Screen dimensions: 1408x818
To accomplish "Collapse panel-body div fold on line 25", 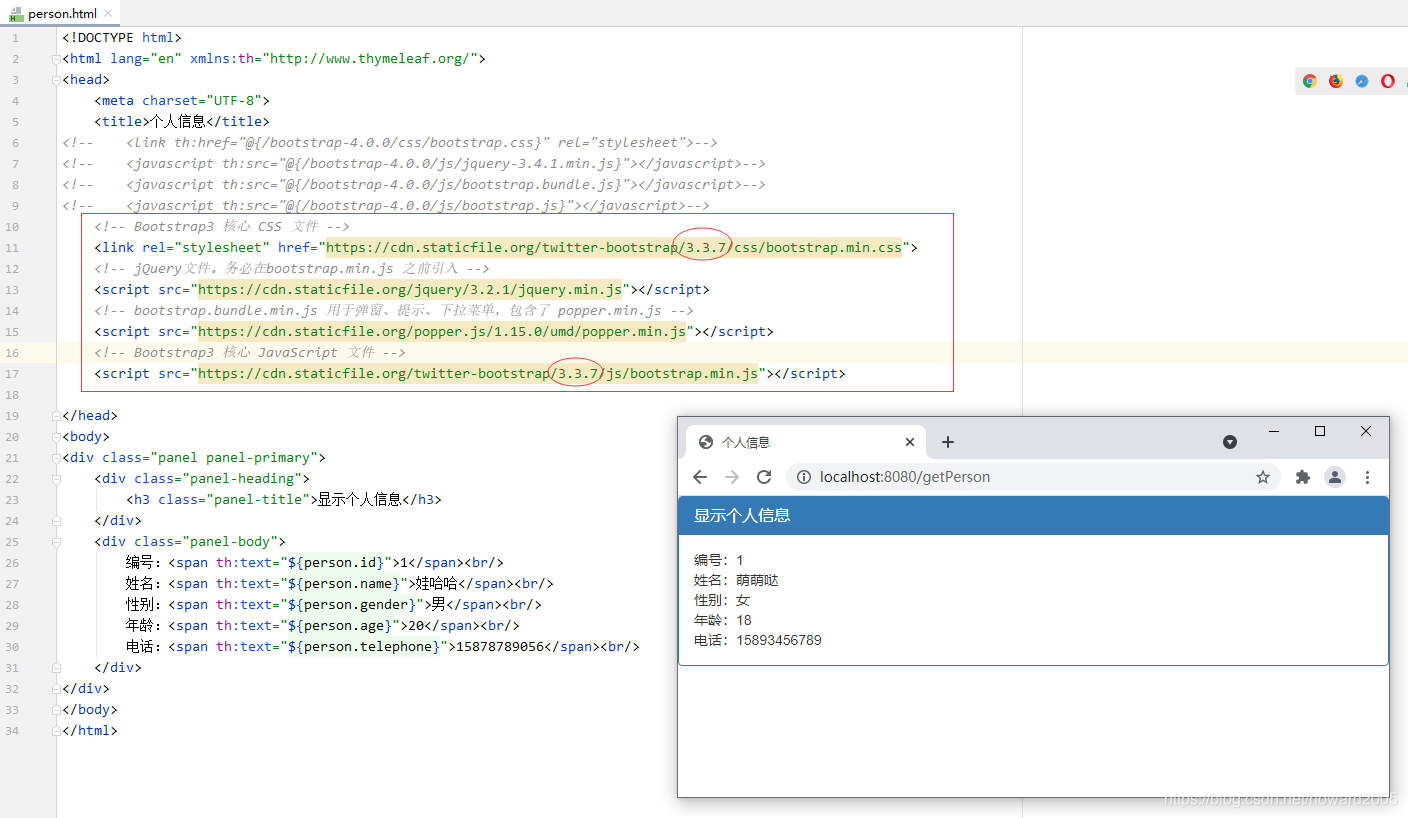I will tap(57, 542).
